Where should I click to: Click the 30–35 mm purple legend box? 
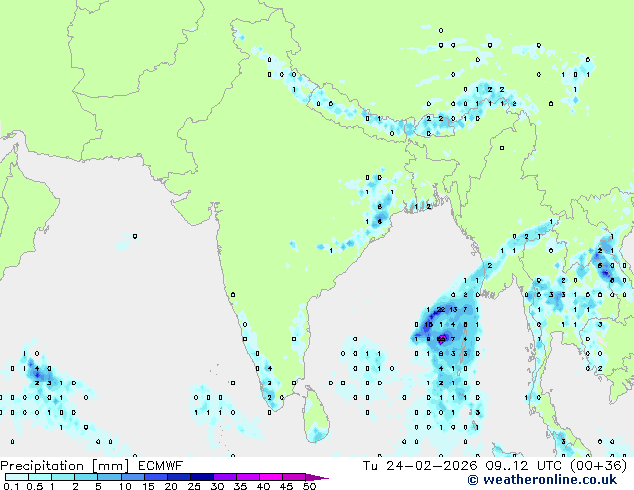225,477
